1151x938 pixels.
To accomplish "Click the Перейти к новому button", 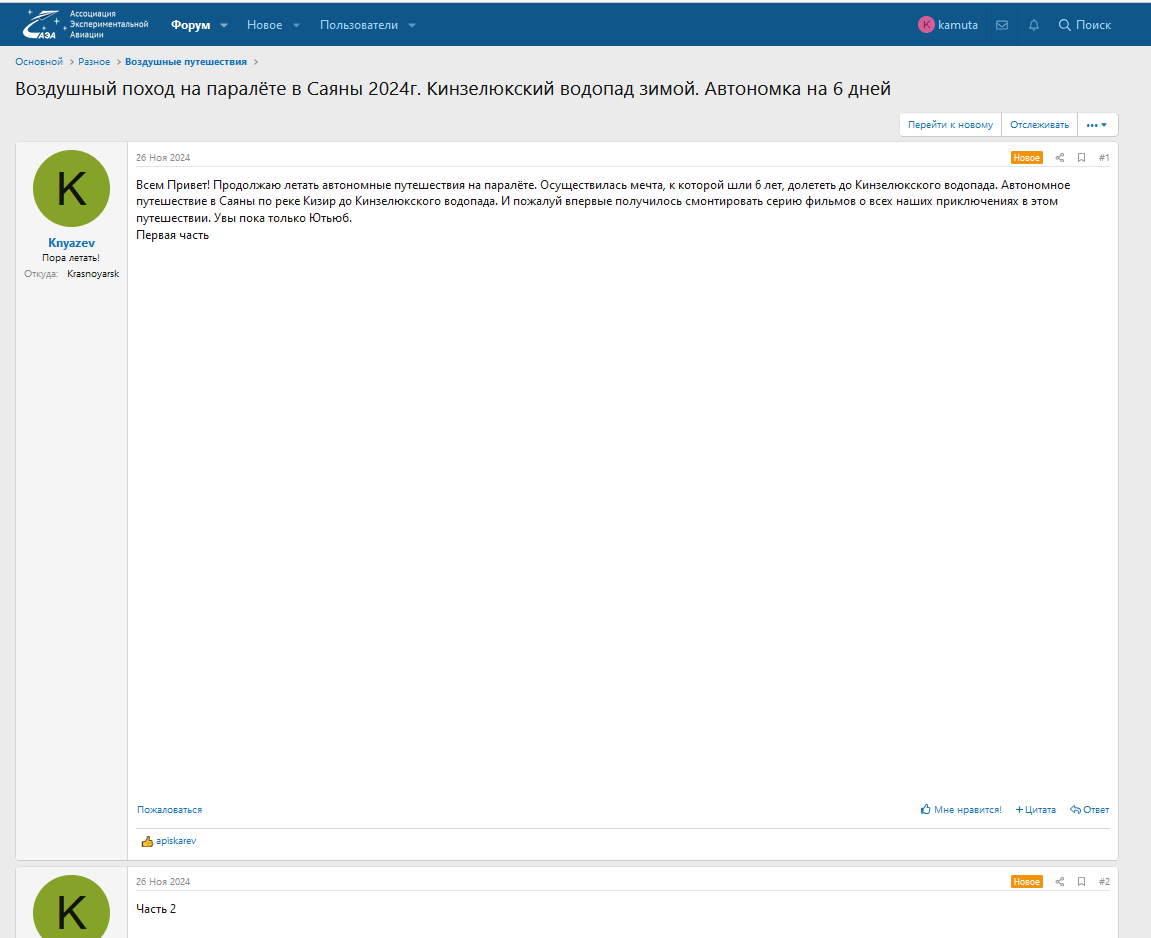I will [x=950, y=125].
